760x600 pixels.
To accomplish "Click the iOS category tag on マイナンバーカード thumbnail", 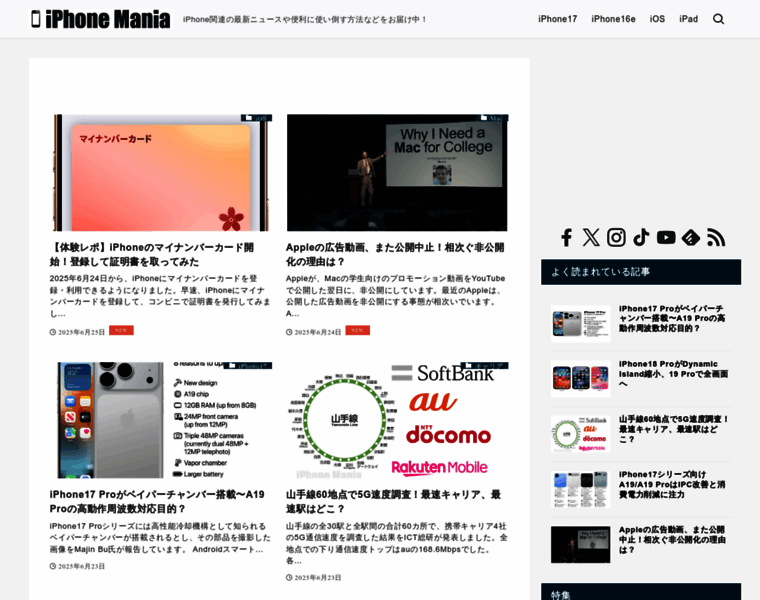I will pos(256,118).
